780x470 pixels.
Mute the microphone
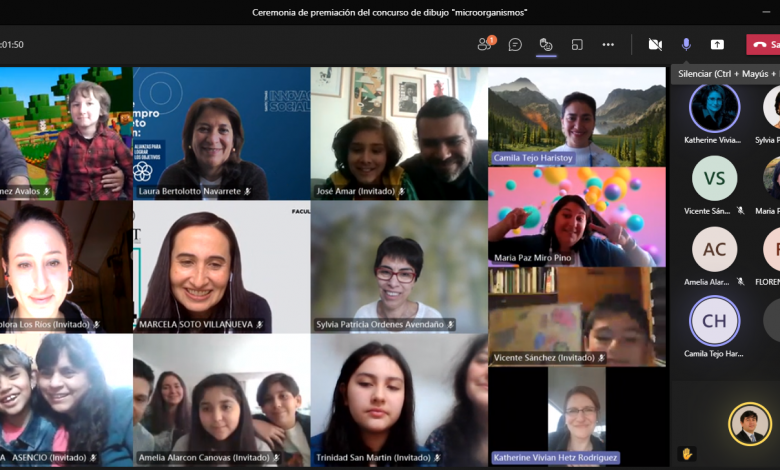pyautogui.click(x=686, y=44)
